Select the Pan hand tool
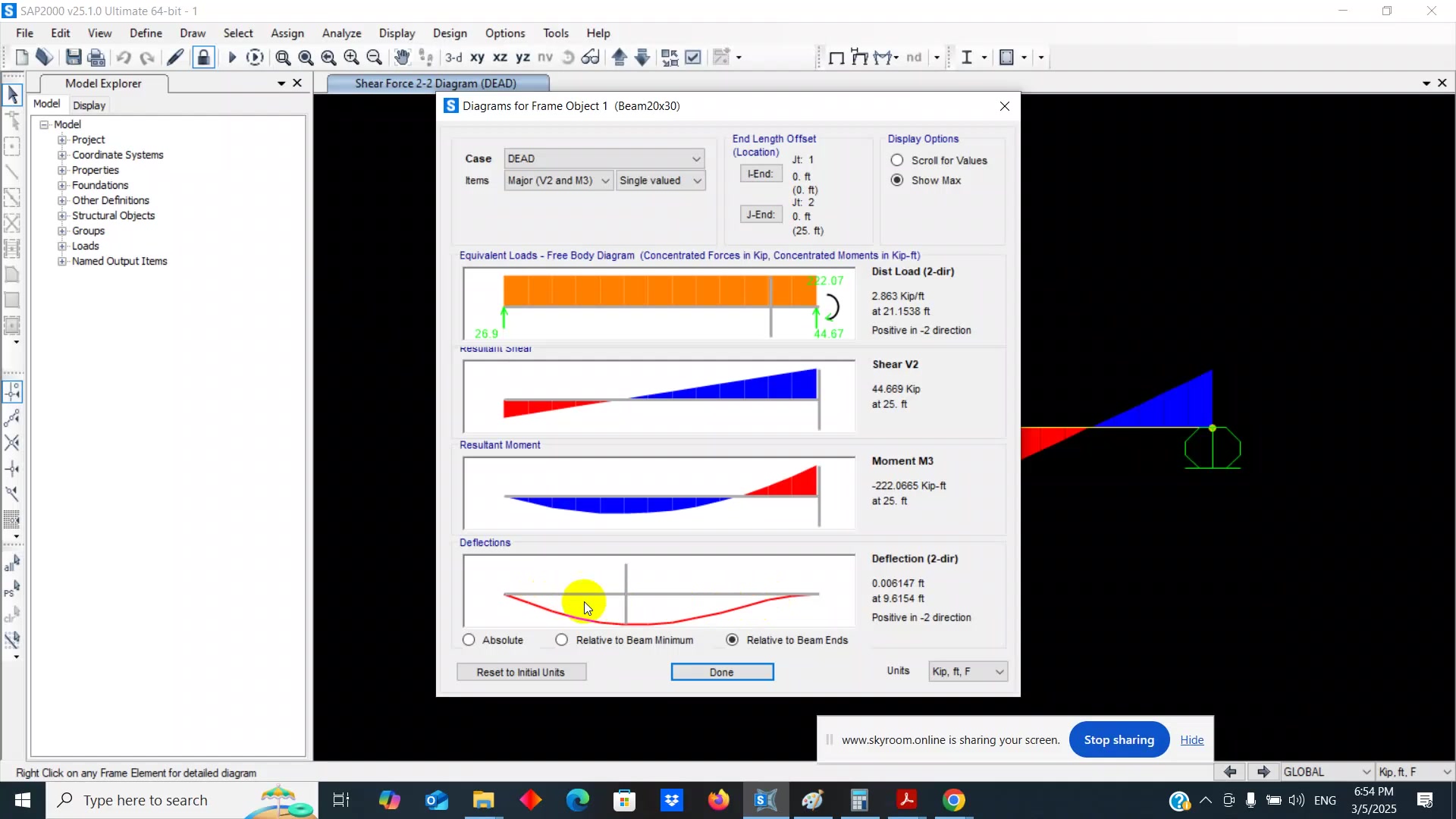Viewport: 1456px width, 819px height. coord(402,58)
